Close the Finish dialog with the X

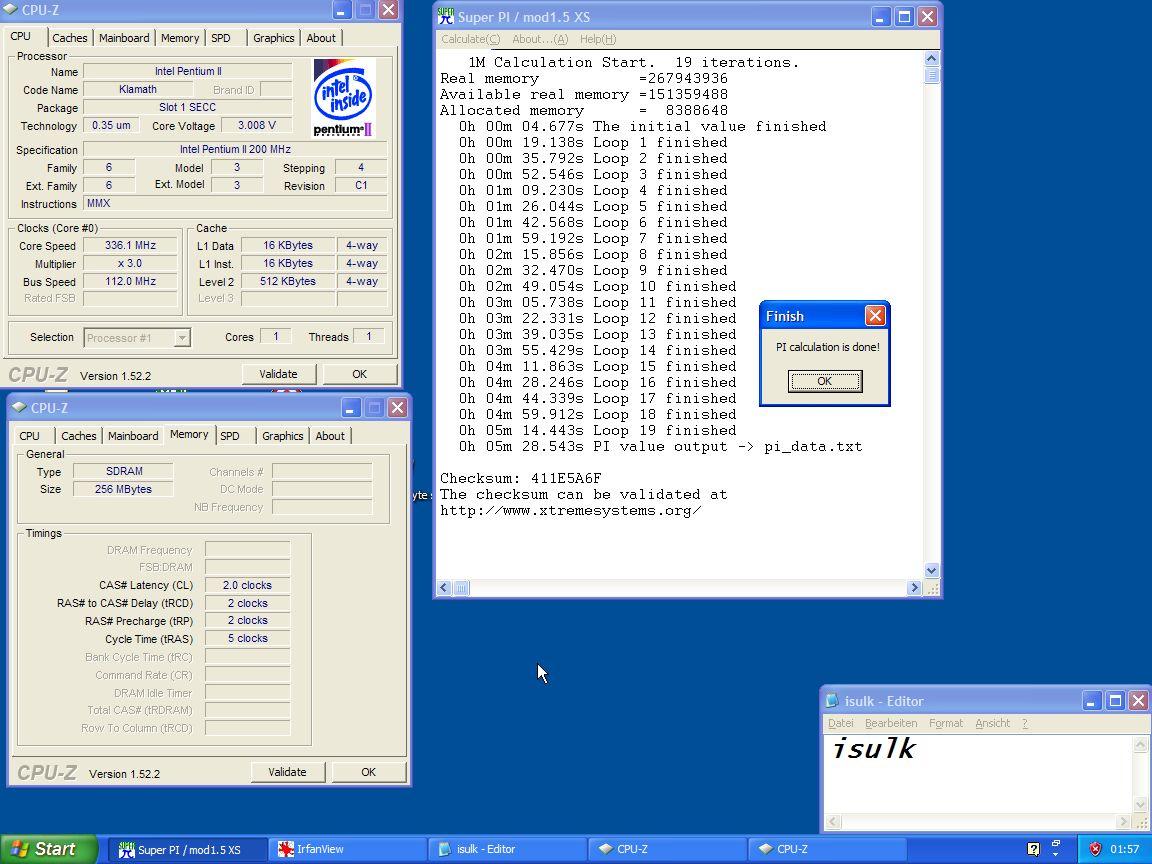(x=875, y=316)
